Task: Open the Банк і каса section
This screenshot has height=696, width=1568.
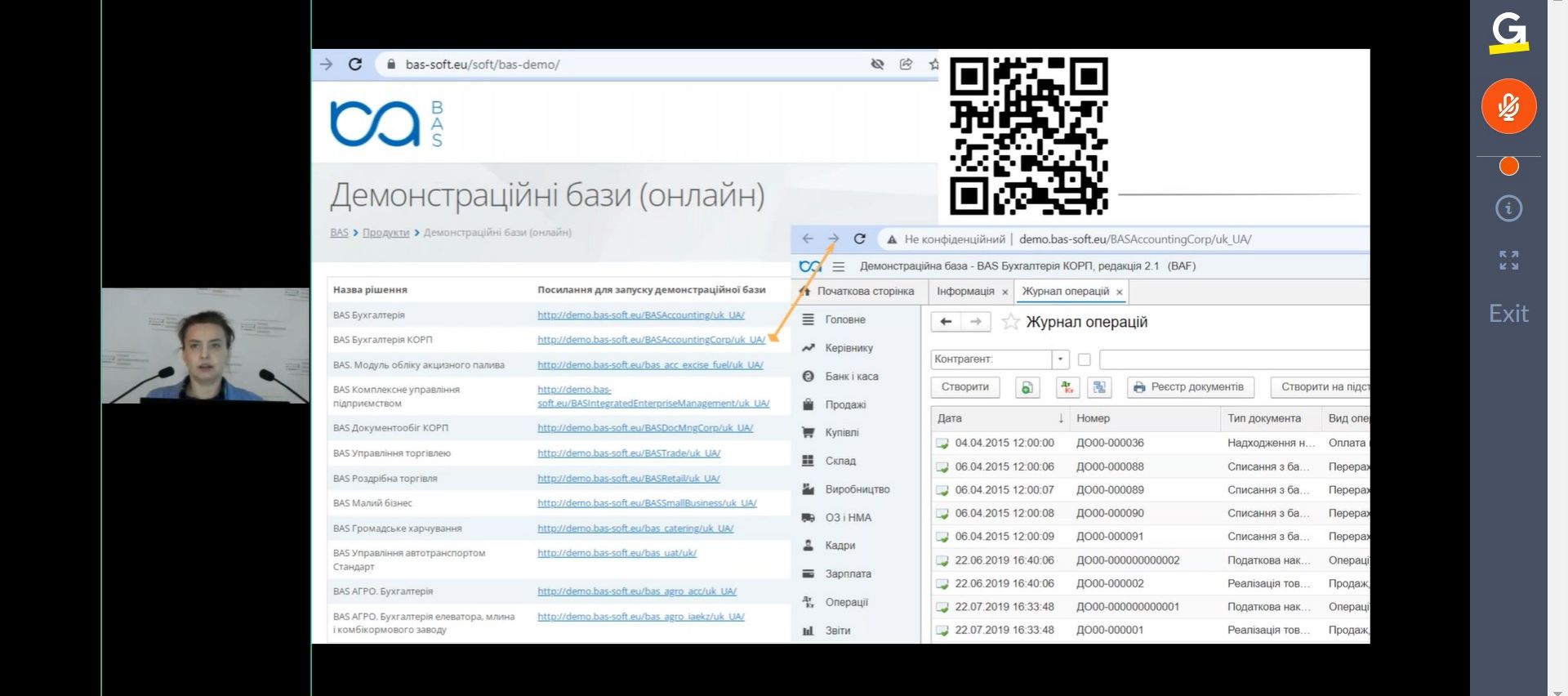Action: (x=851, y=377)
